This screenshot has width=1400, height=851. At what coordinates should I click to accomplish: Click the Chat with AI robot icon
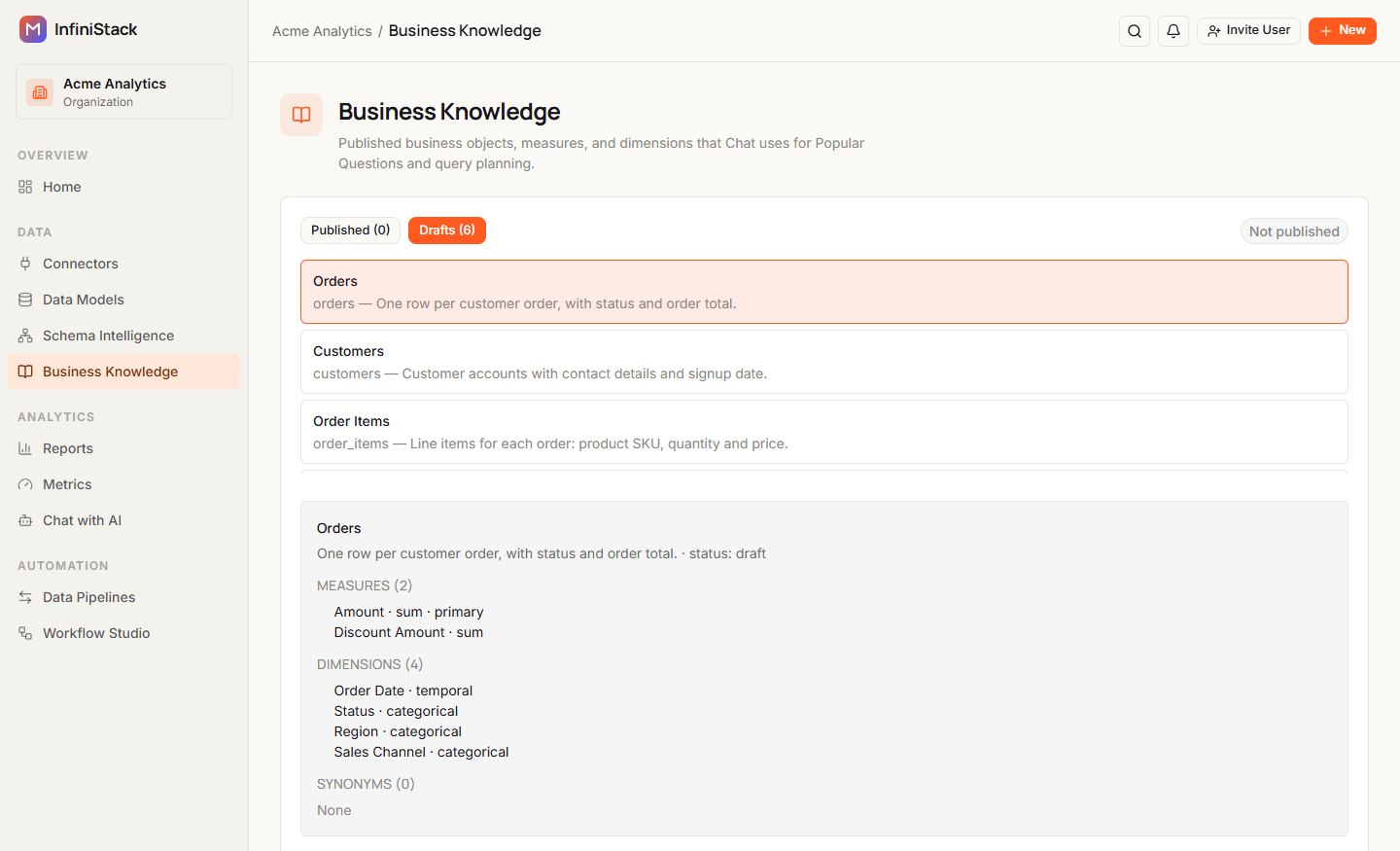click(x=25, y=520)
